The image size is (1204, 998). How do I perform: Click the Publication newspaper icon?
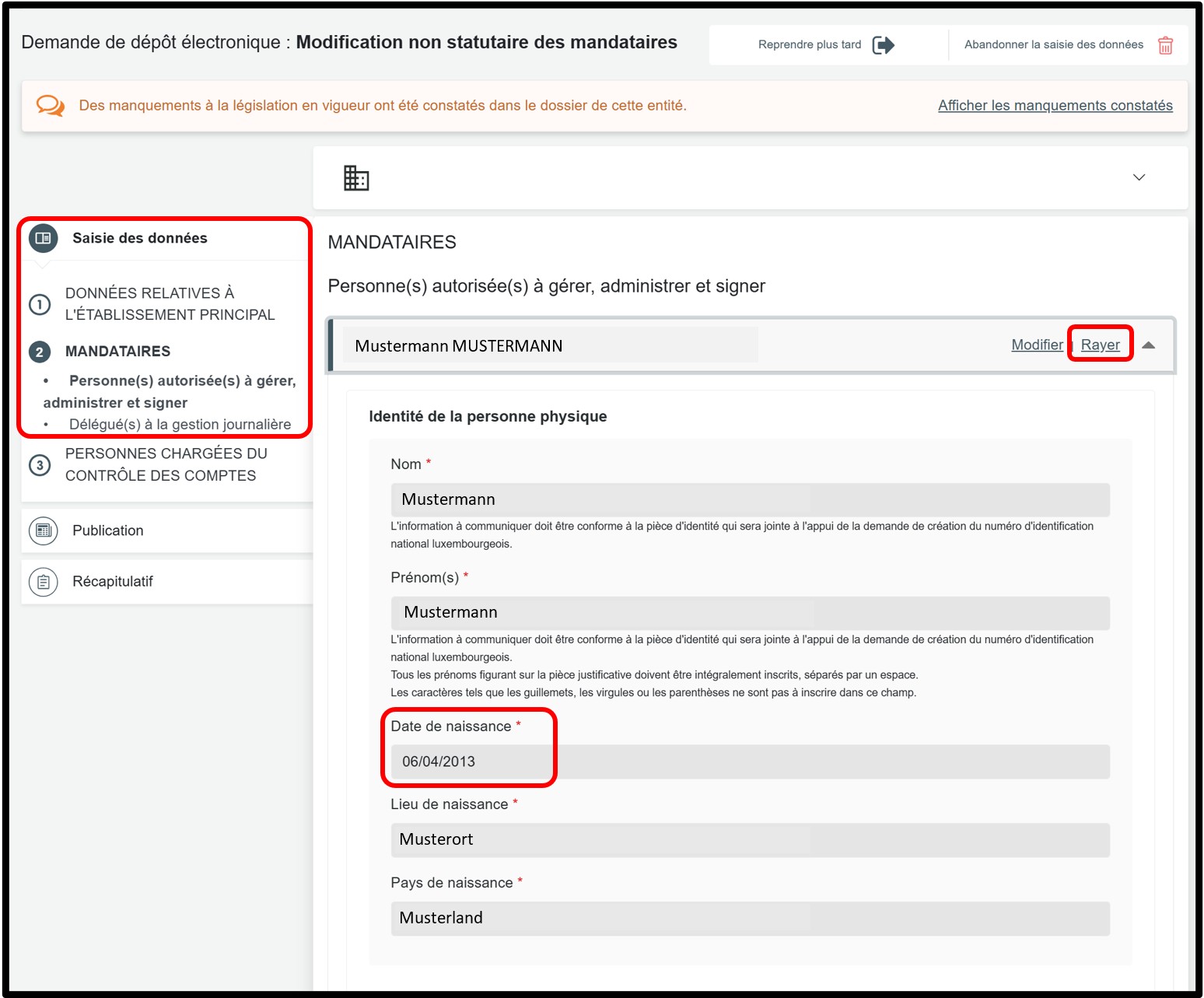pos(44,531)
